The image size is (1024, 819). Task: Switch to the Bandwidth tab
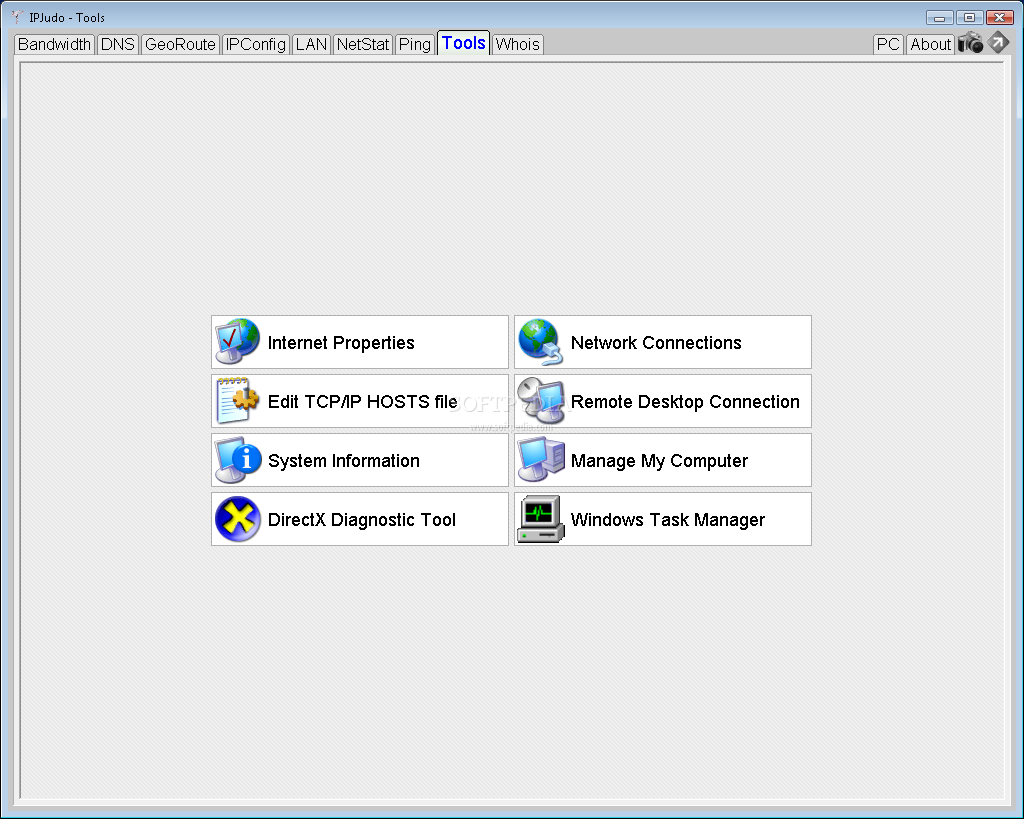54,44
